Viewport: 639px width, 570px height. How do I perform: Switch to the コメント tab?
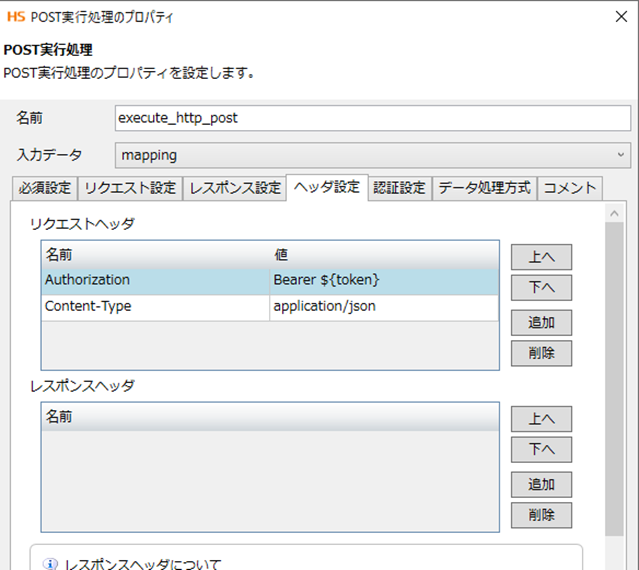[570, 187]
